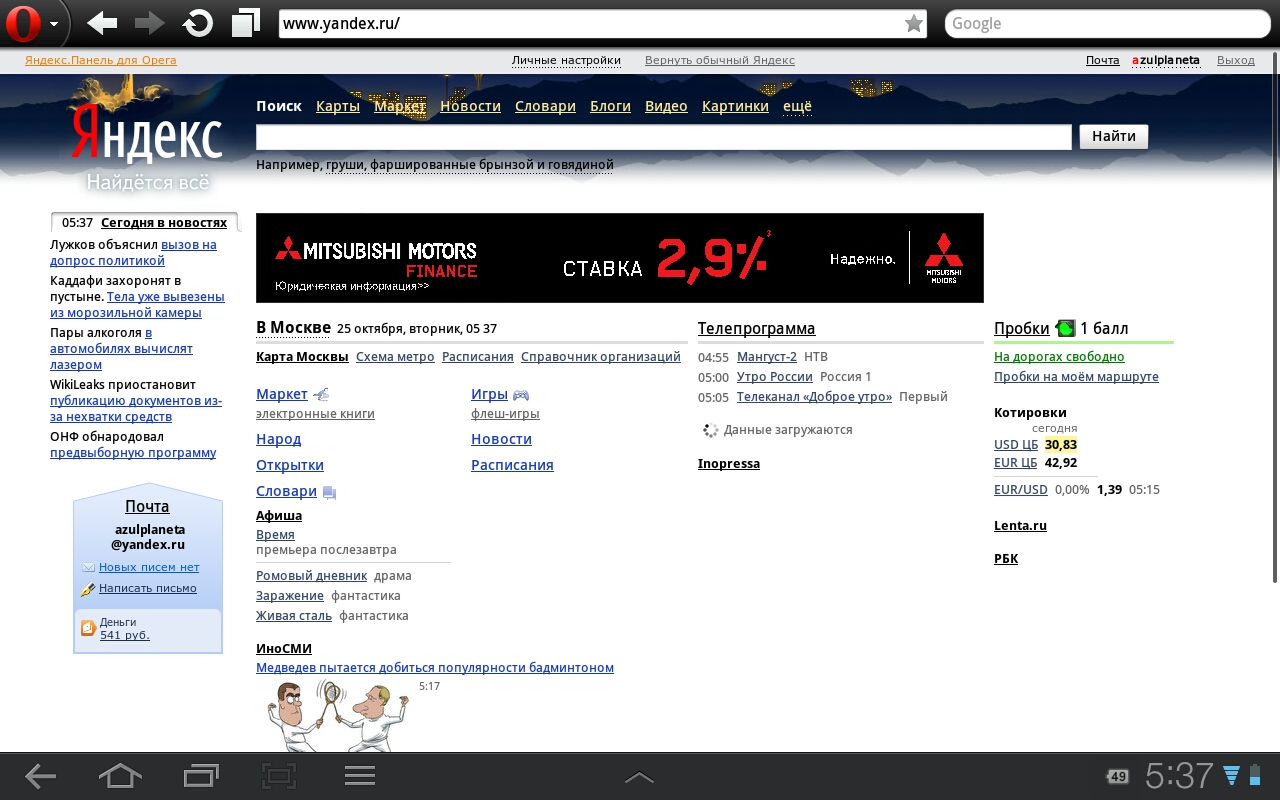Focus the Yandex search input field
Viewport: 1280px width, 800px height.
pyautogui.click(x=664, y=137)
